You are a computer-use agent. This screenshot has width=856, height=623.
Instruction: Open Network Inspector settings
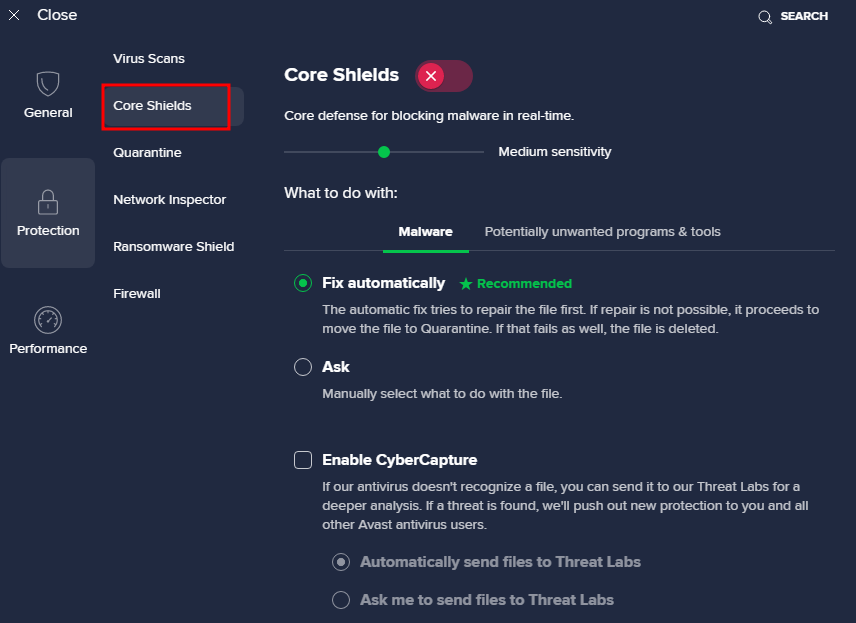click(x=169, y=199)
